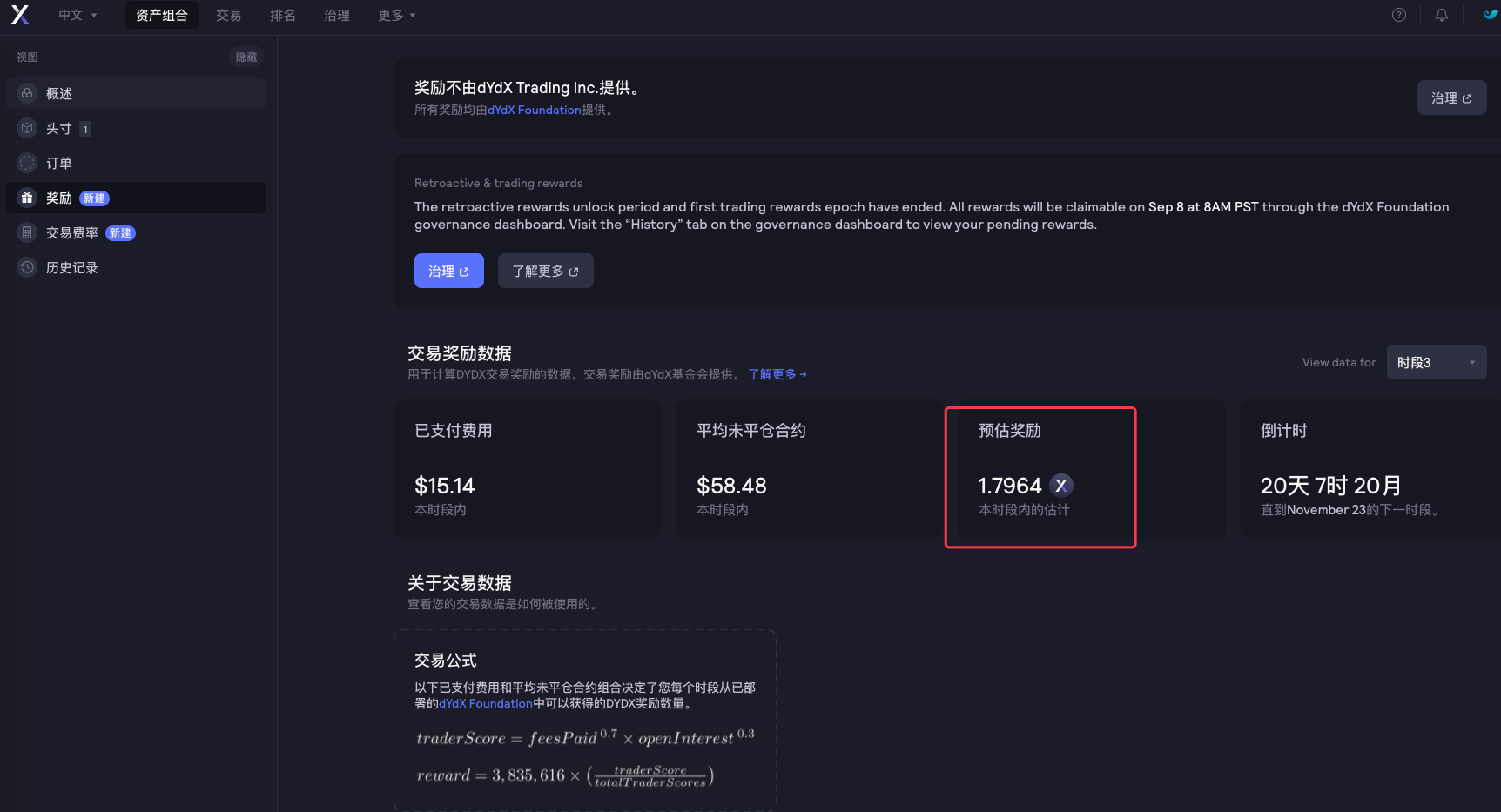Image resolution: width=1501 pixels, height=812 pixels.
Task: Click the 历史记录 clock icon
Action: pos(27,267)
